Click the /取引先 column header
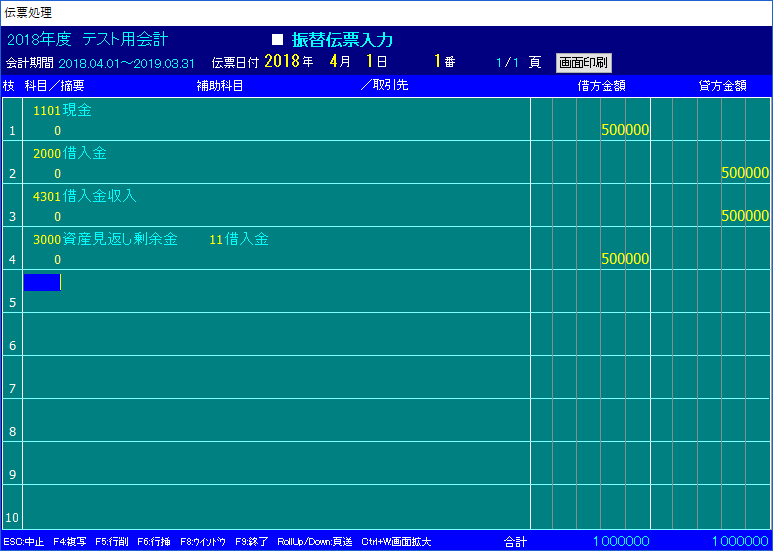 coord(385,85)
